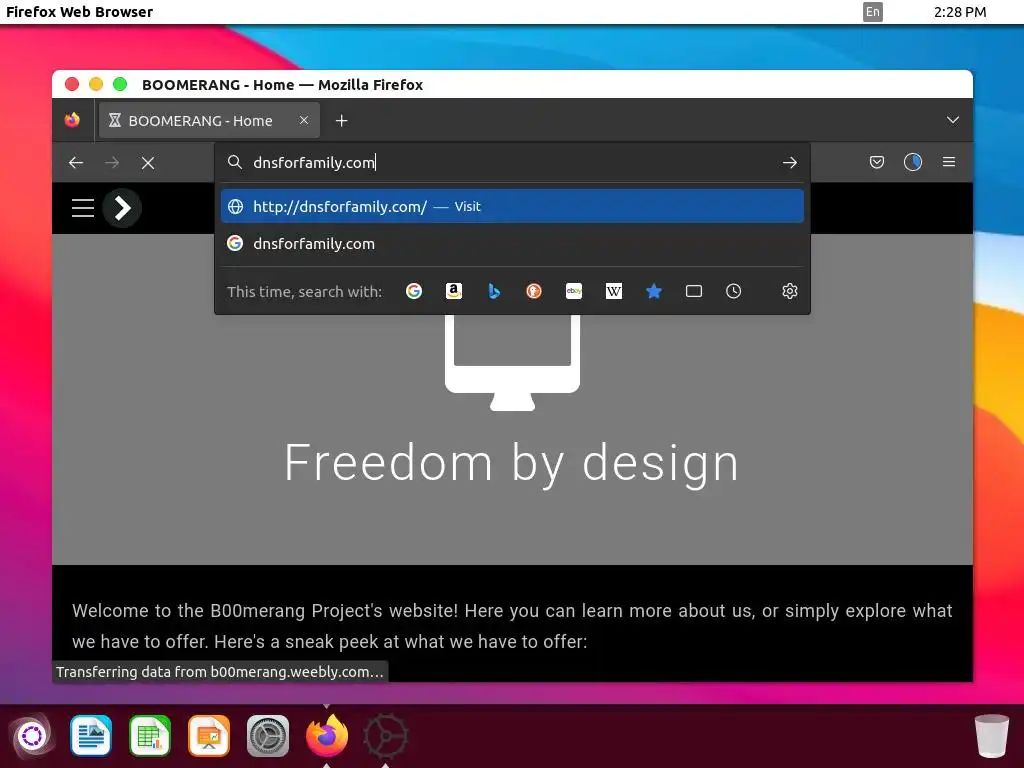The width and height of the screenshot is (1024, 768).
Task: Click the Welcome paragraph text
Action: (x=512, y=626)
